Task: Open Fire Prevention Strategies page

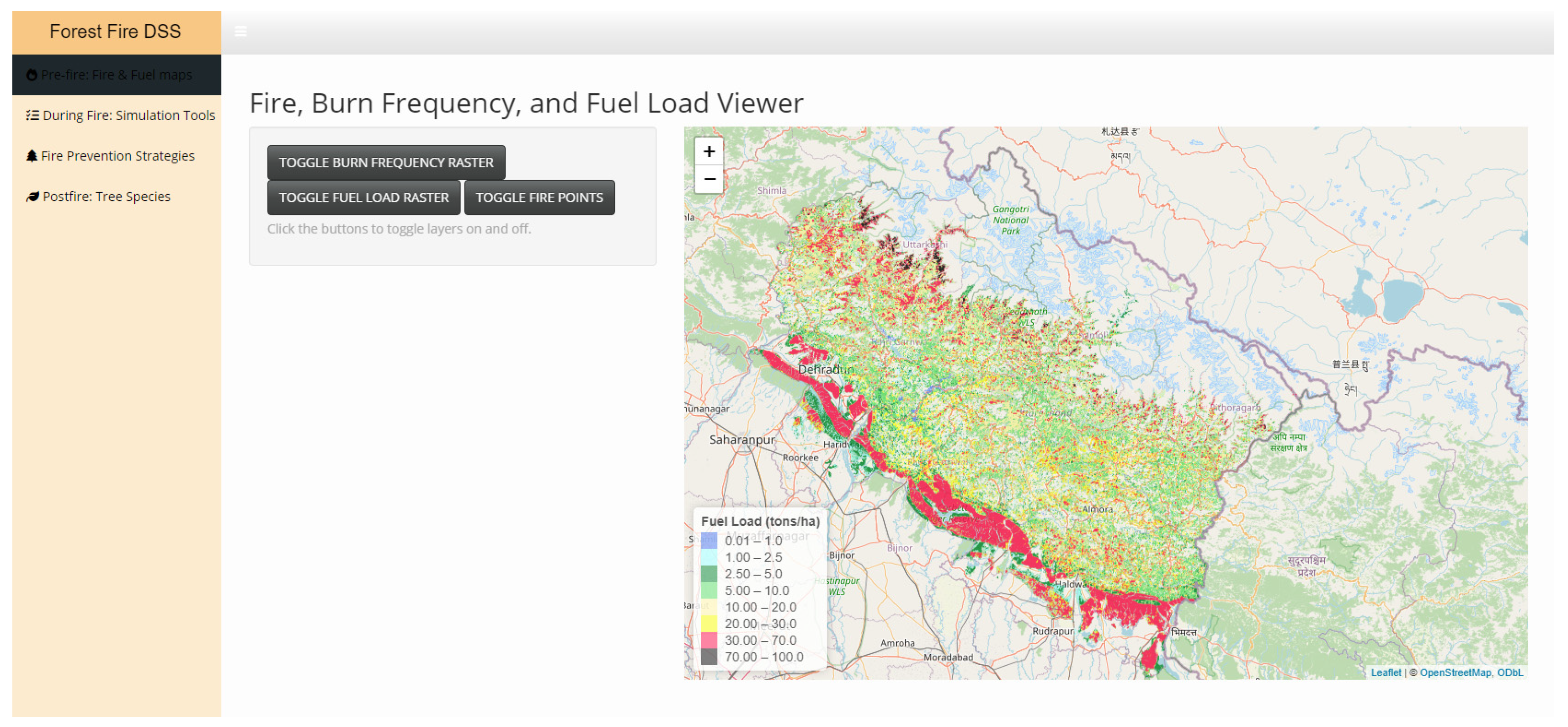Action: point(117,156)
